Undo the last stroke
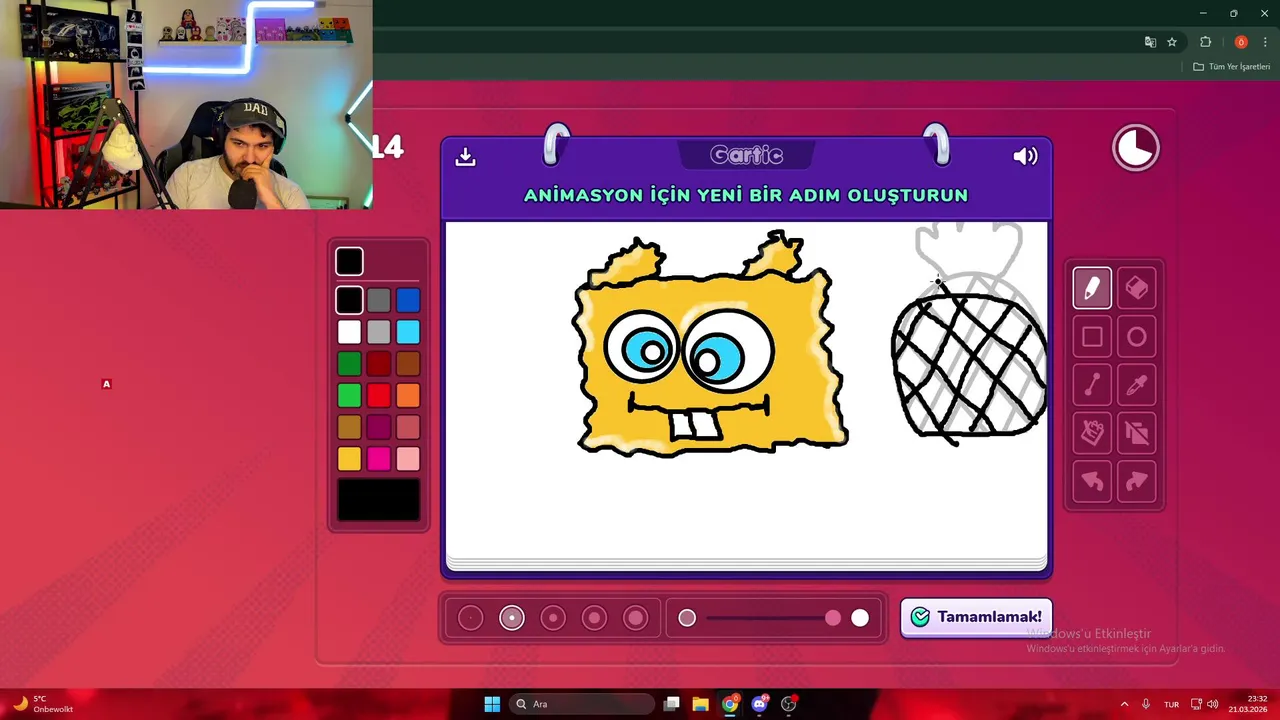 point(1092,482)
